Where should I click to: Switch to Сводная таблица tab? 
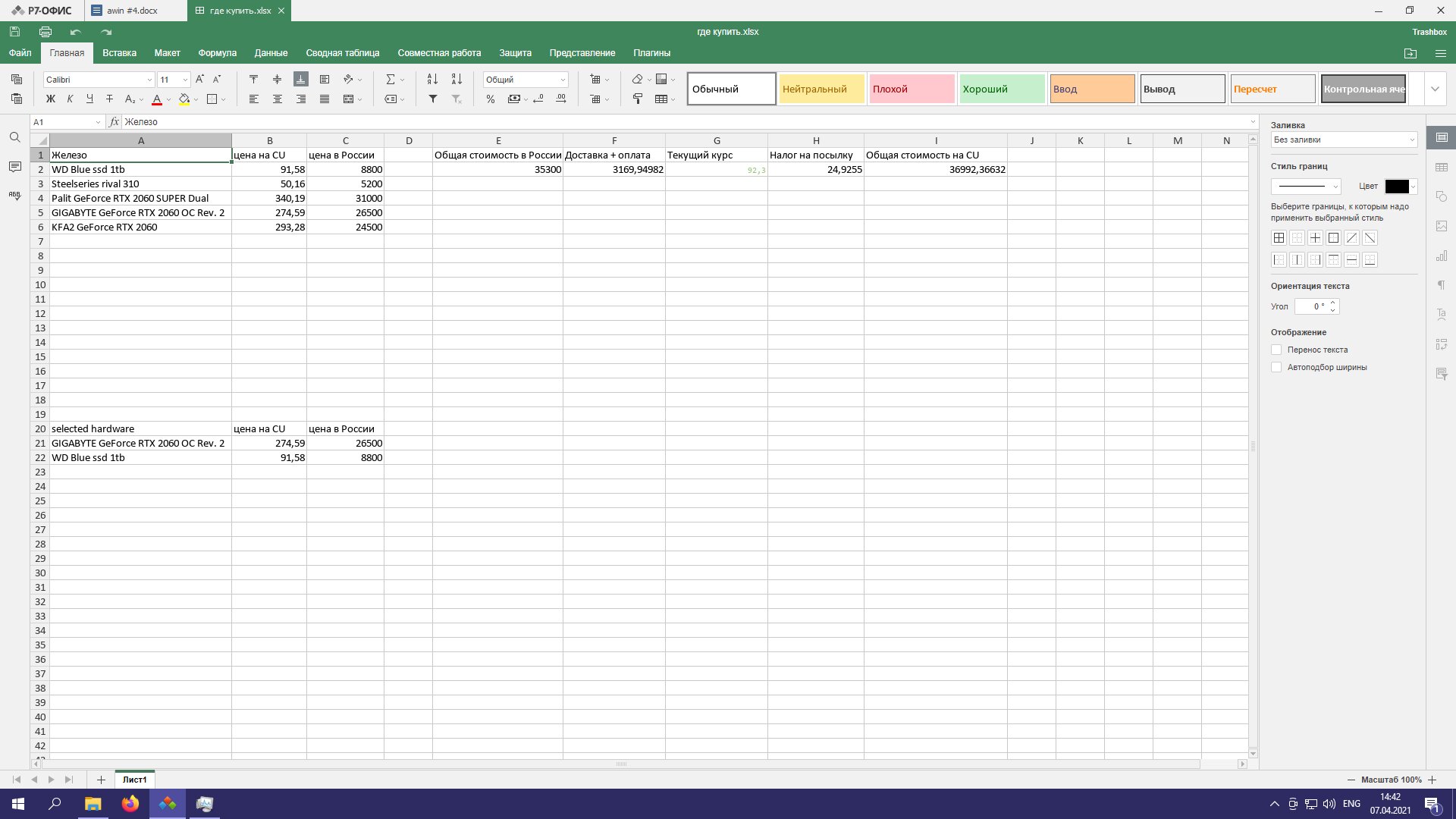click(343, 53)
